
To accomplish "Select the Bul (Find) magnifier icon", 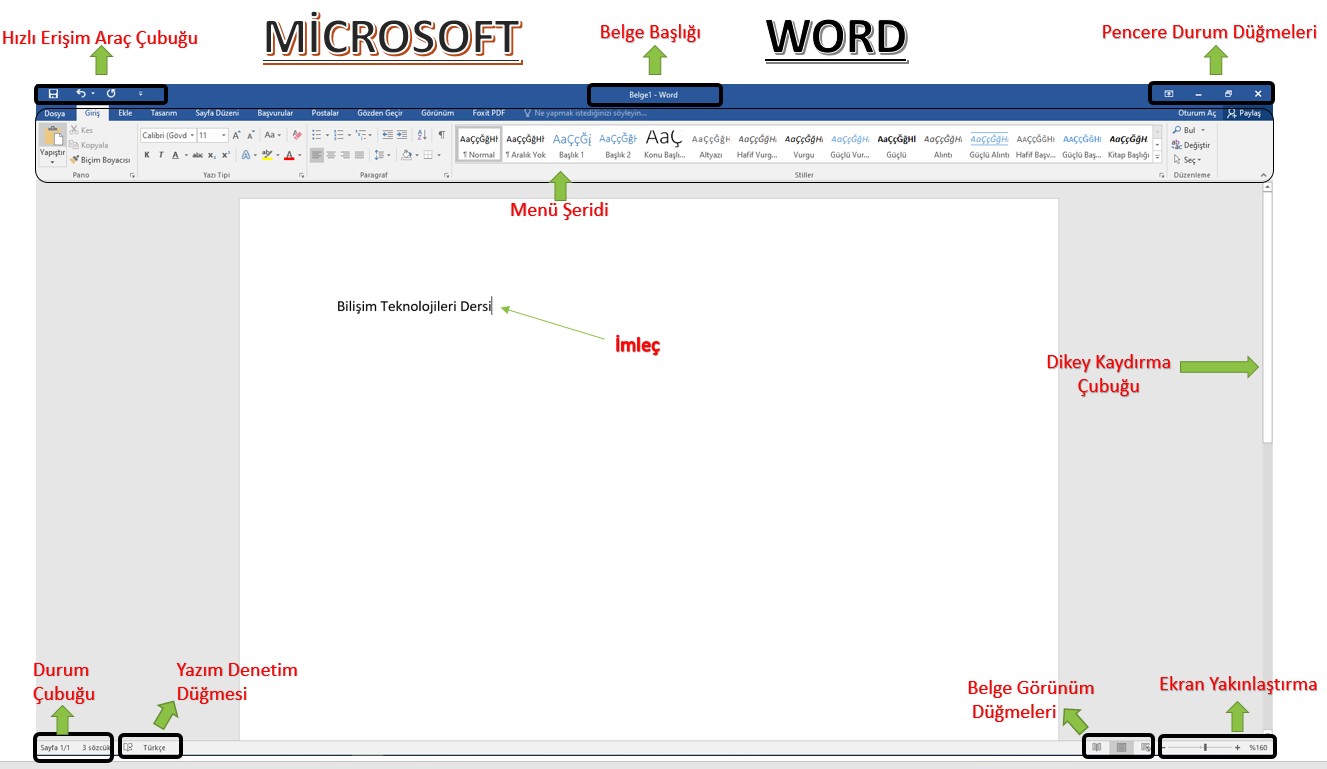I will pyautogui.click(x=1177, y=130).
